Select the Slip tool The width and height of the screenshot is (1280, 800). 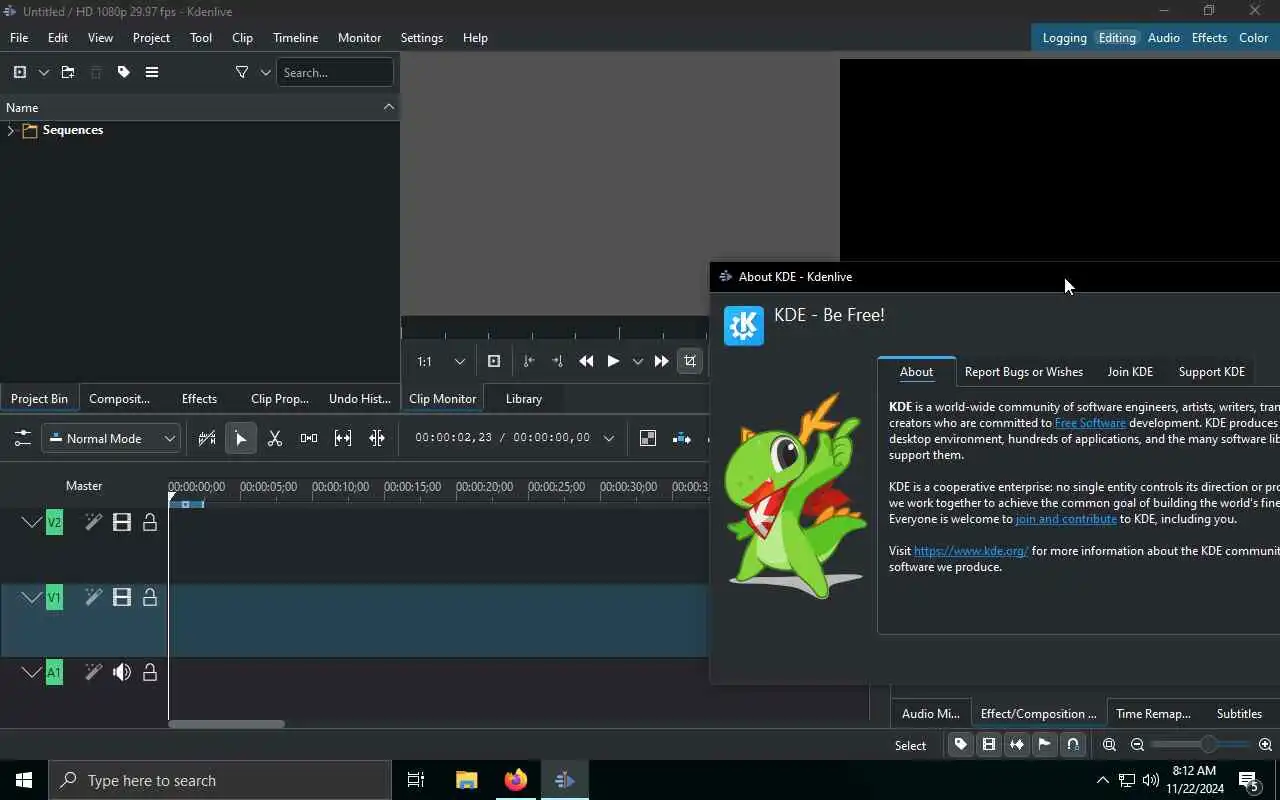pyautogui.click(x=343, y=438)
